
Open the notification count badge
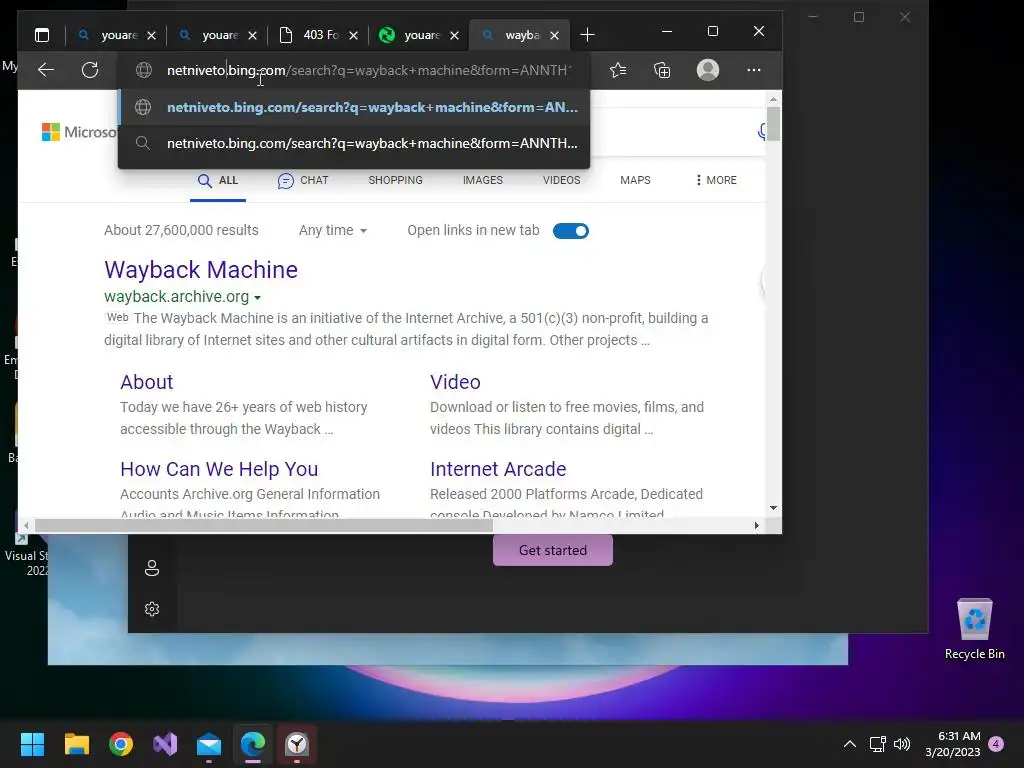(996, 744)
